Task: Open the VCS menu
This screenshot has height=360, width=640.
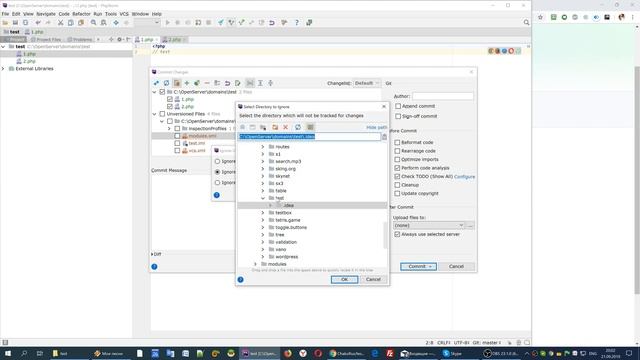Action: (124, 14)
